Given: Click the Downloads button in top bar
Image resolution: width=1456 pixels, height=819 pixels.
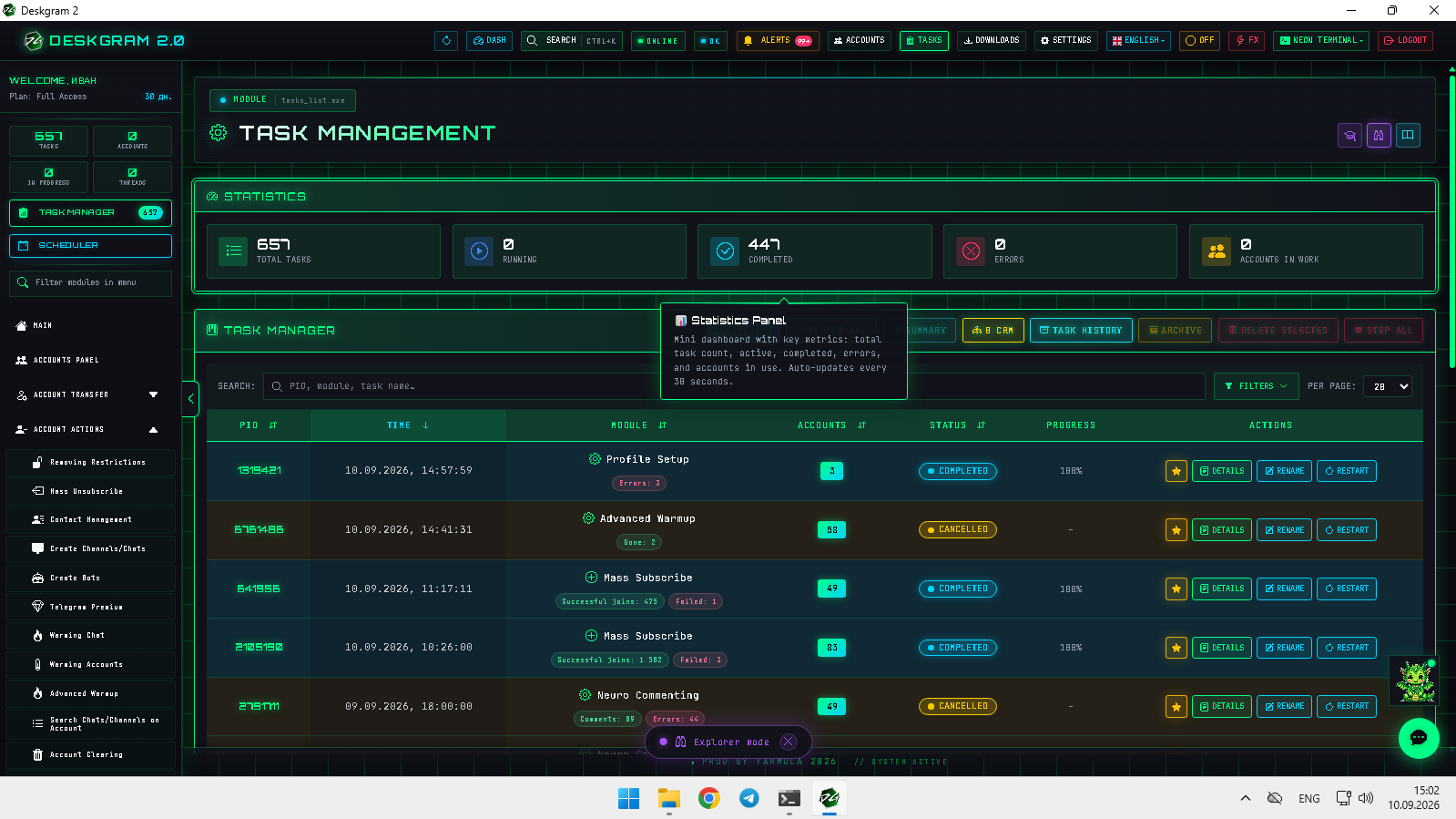Looking at the screenshot, I should click(x=992, y=41).
